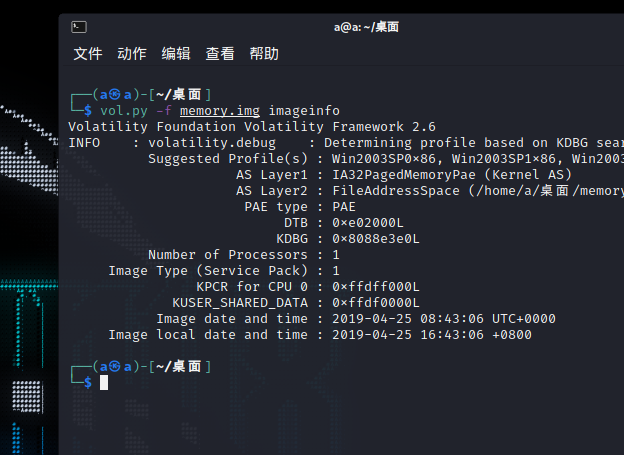Click the Win2003SP0x86 suggested profile
This screenshot has height=455, width=624.
pyautogui.click(x=384, y=159)
